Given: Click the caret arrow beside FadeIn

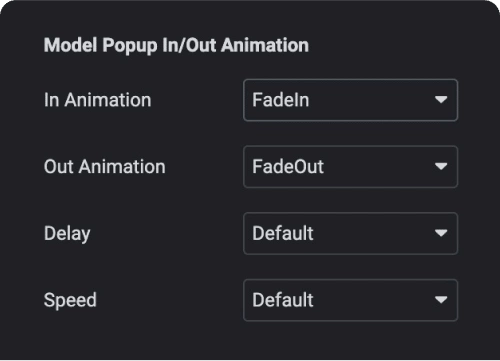Looking at the screenshot, I should [441, 100].
